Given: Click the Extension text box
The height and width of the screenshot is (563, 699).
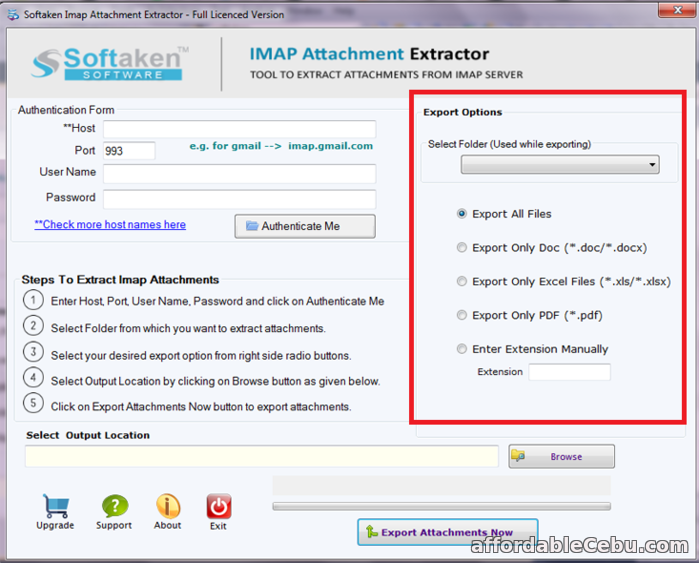Looking at the screenshot, I should [x=570, y=372].
